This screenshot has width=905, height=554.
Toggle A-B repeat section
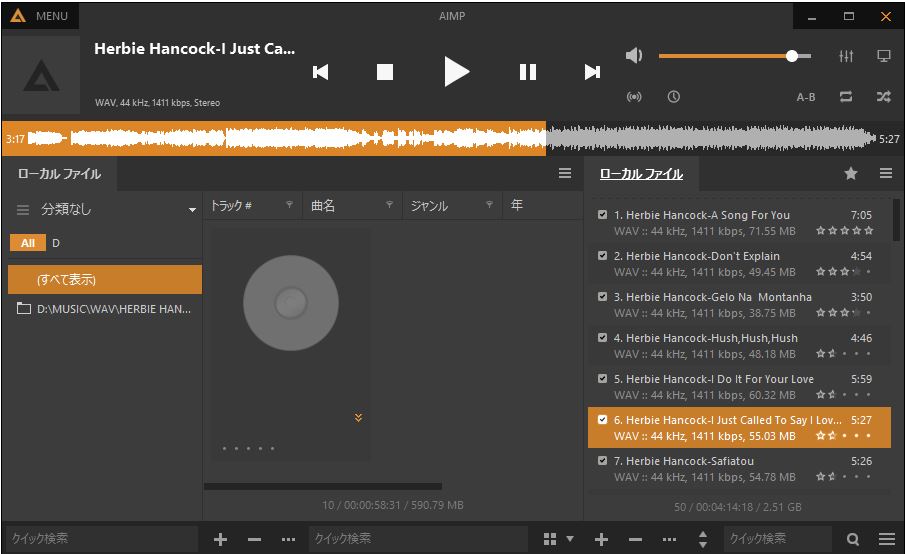pyautogui.click(x=806, y=97)
